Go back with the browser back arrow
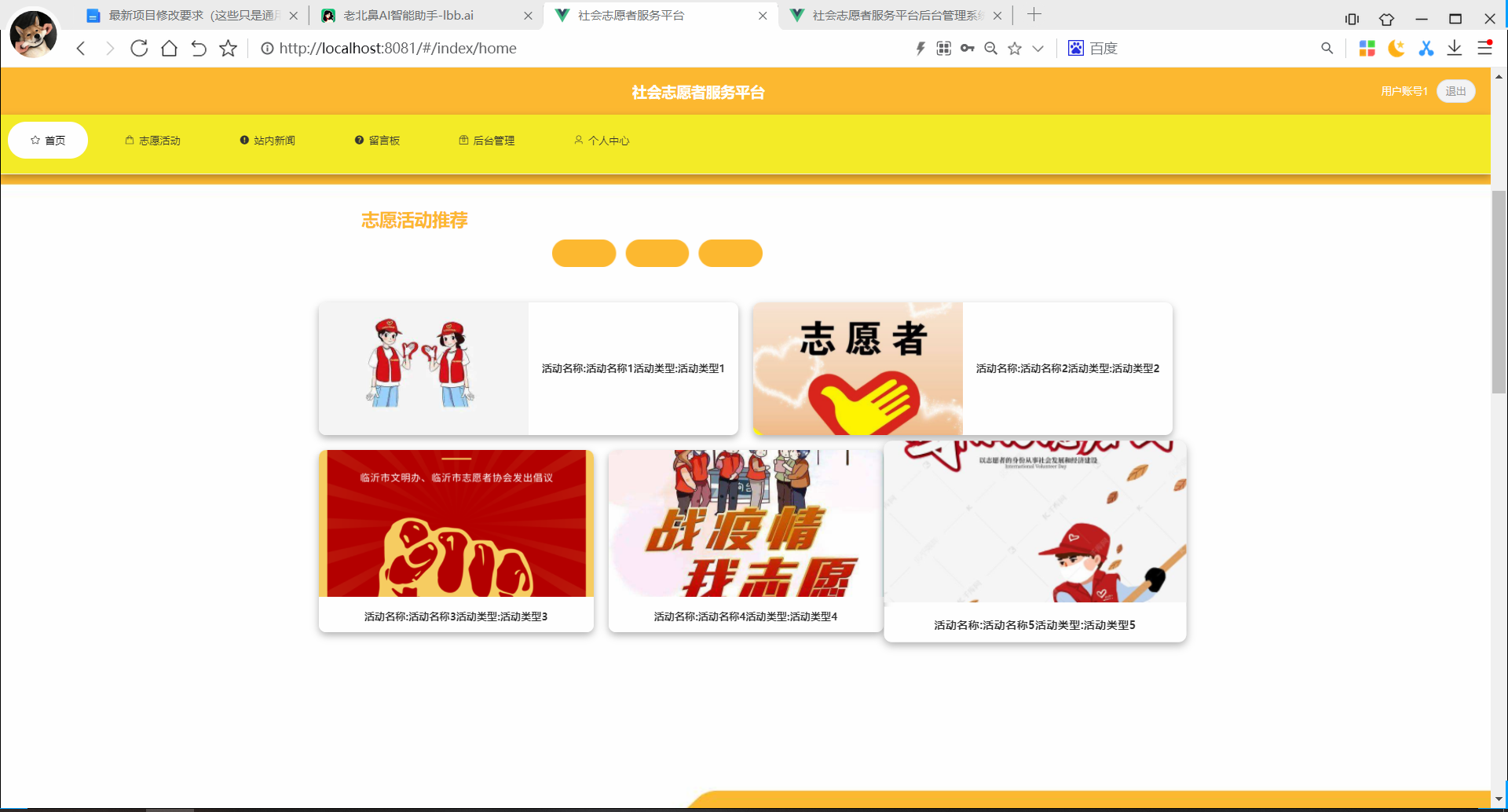The height and width of the screenshot is (812, 1508). click(81, 49)
